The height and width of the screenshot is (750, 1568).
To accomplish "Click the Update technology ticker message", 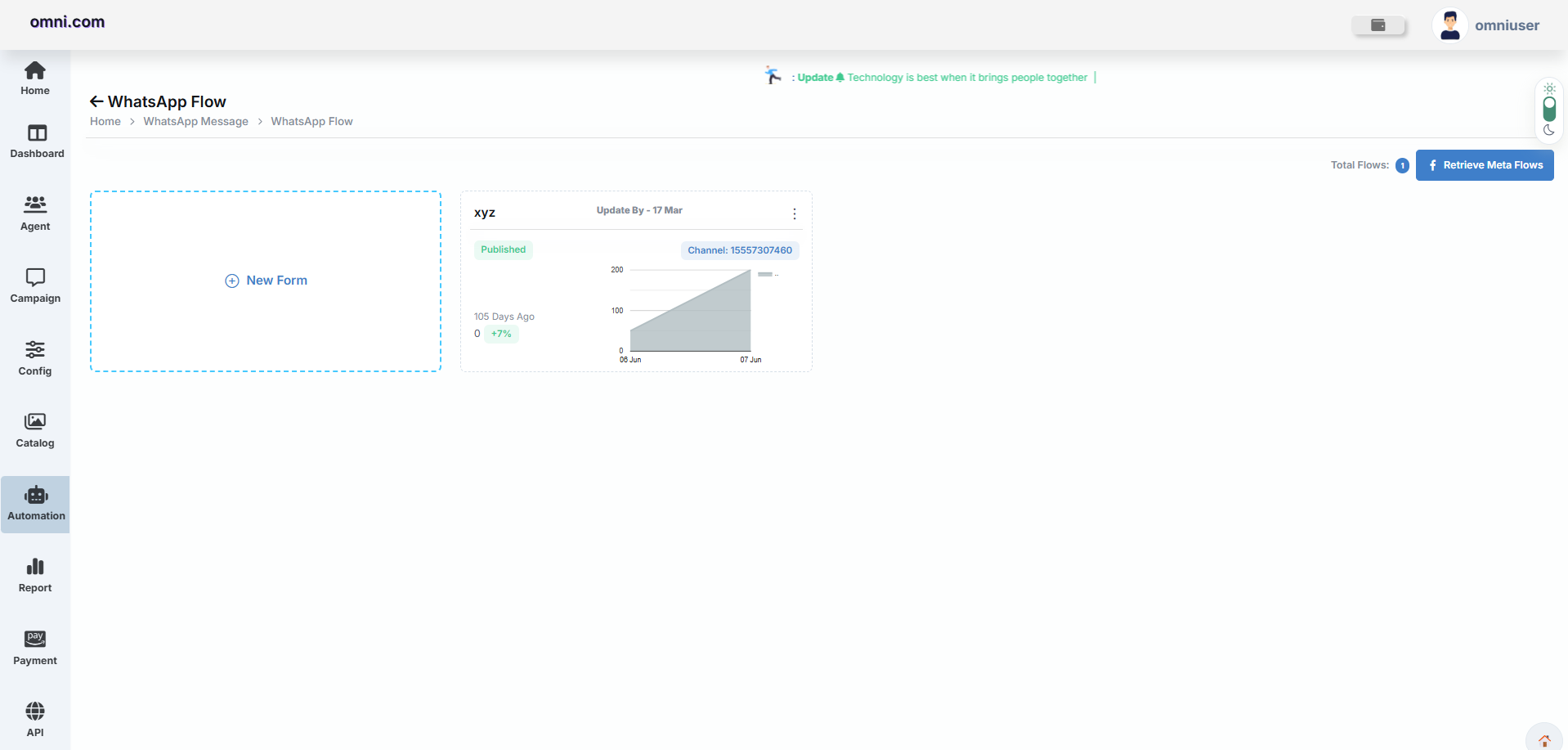I will [943, 78].
